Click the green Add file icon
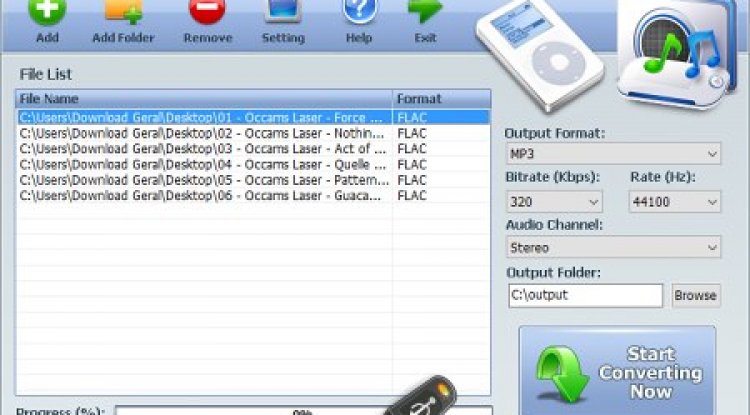750x415 pixels. (47, 11)
